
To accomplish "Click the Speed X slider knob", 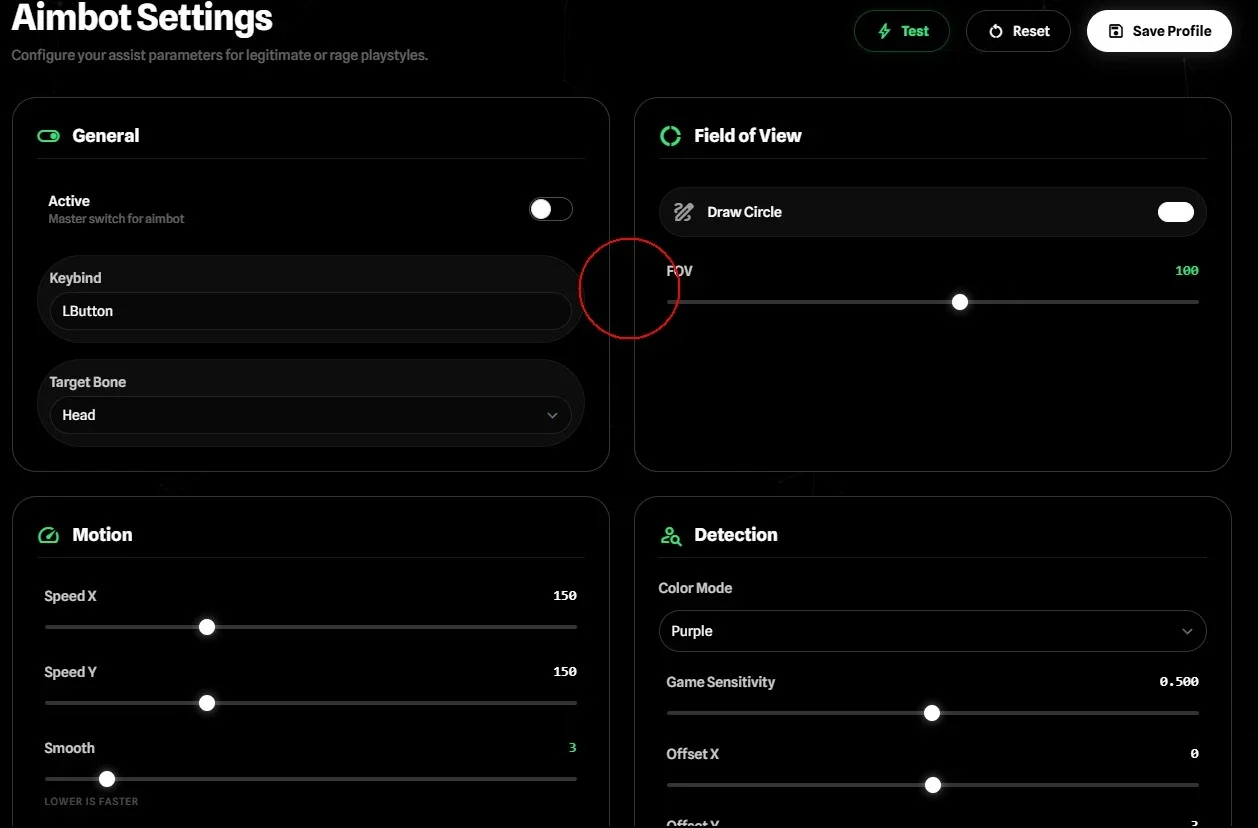I will coord(207,627).
